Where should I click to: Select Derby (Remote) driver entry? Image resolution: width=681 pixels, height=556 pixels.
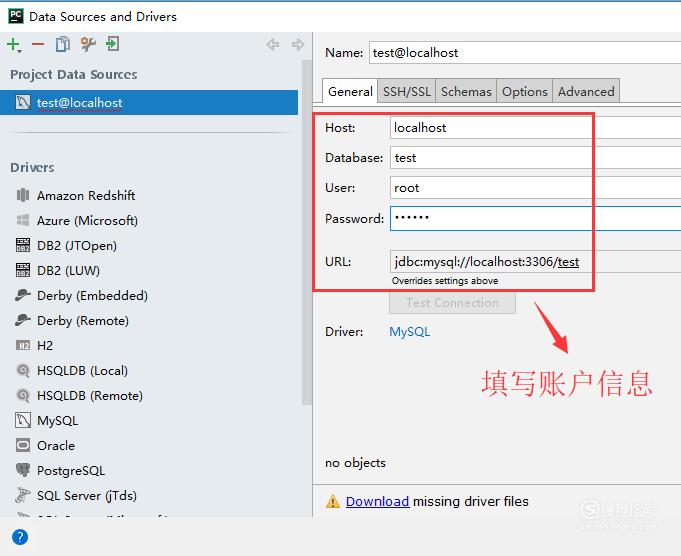83,321
